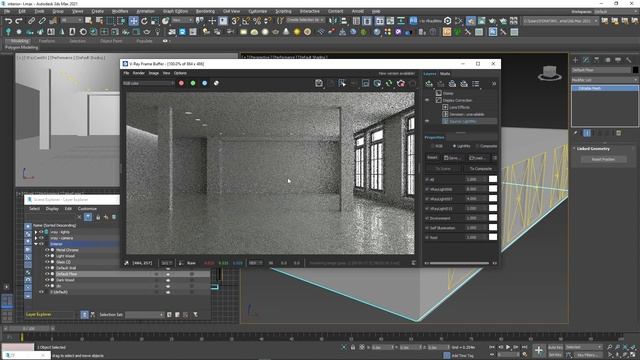Viewport: 640px width, 360px height.
Task: Switch to the Stats tab in VFB
Action: pyautogui.click(x=445, y=73)
